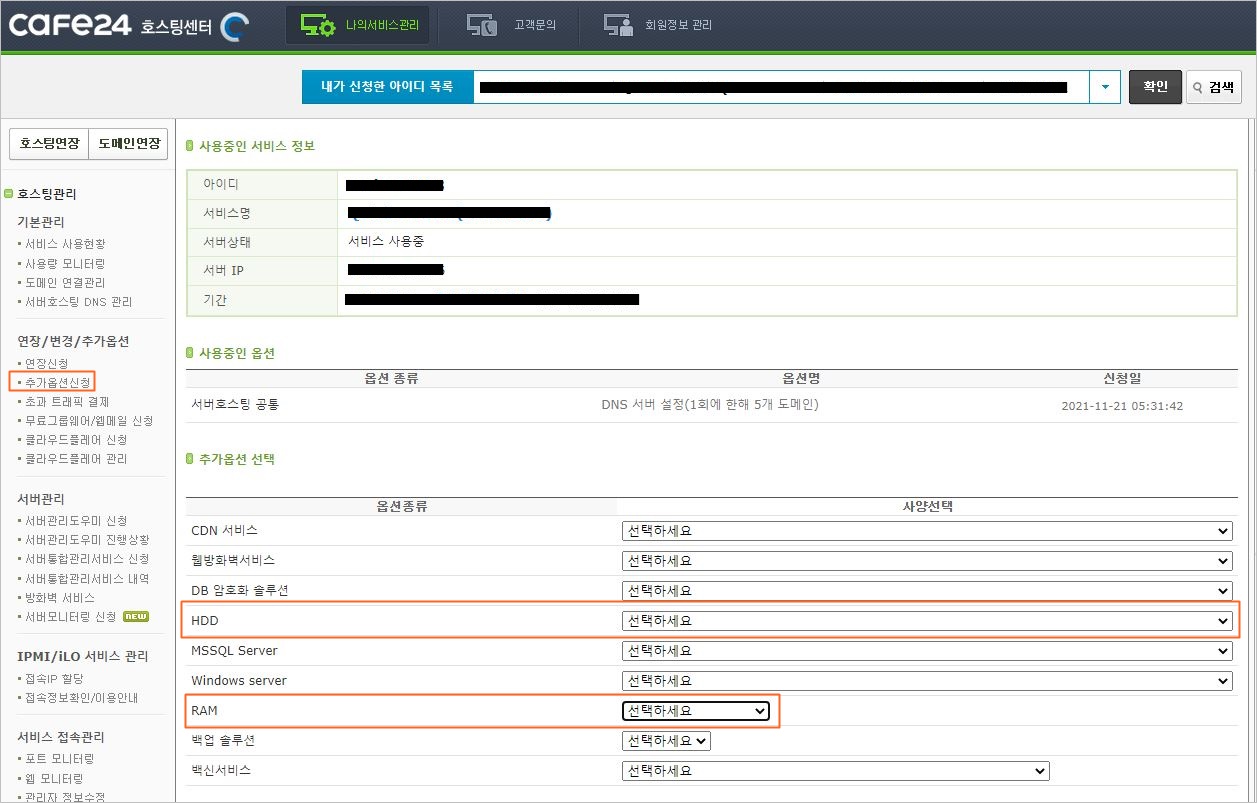The width and height of the screenshot is (1257, 803).
Task: Open 나의서비스관리 top menu
Action: [358, 25]
